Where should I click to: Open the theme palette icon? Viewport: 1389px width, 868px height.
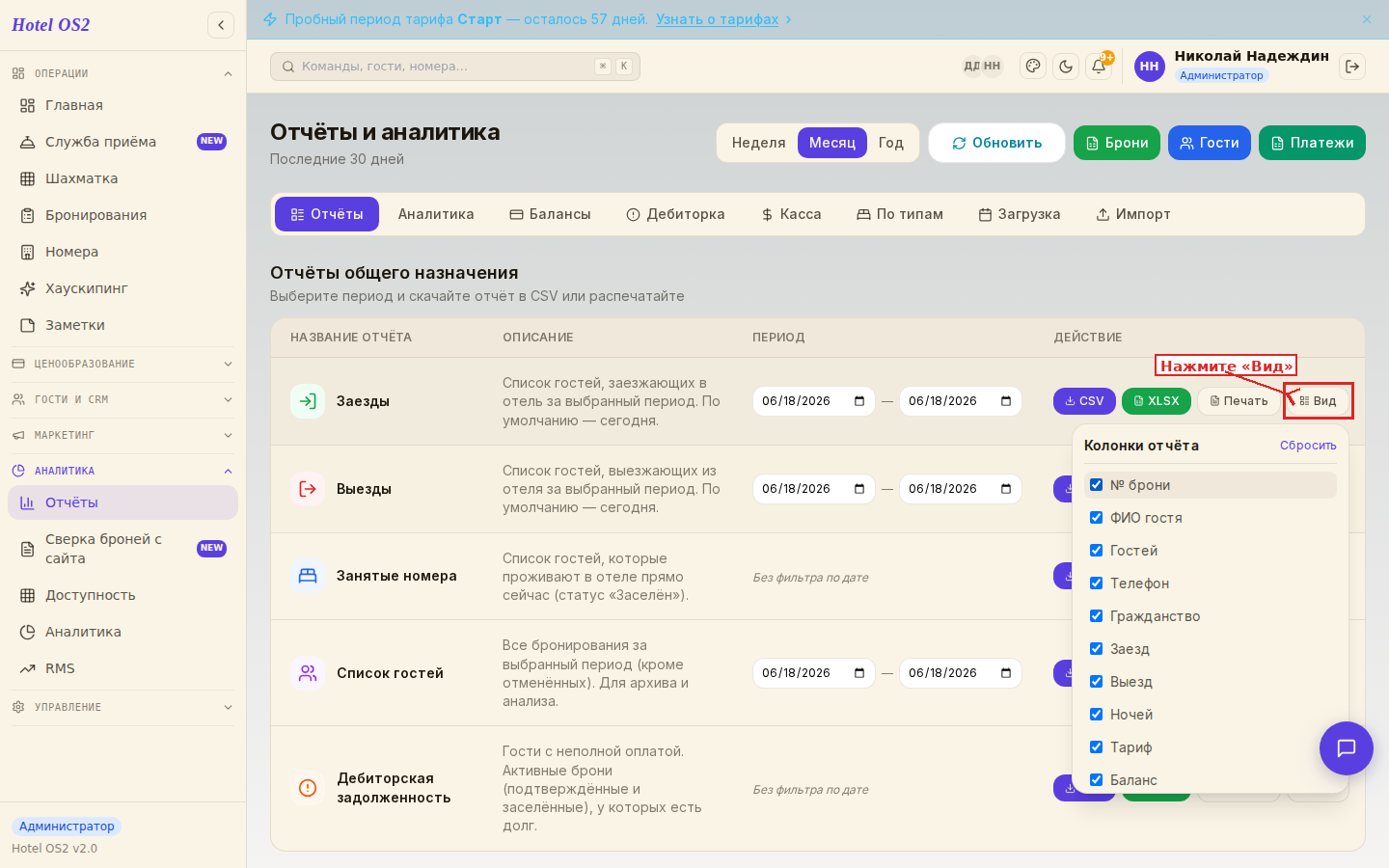click(1033, 67)
